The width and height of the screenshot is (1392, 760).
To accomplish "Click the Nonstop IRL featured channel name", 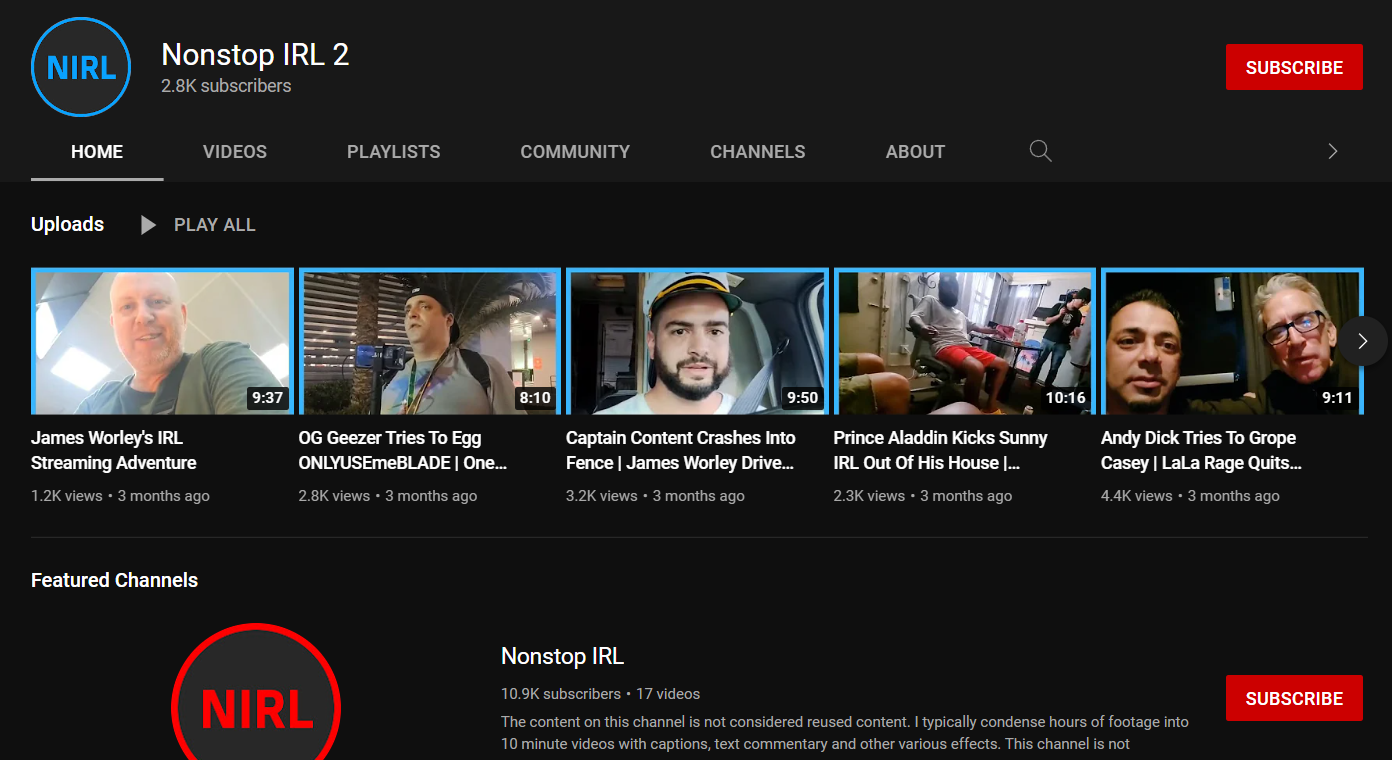I will (562, 656).
